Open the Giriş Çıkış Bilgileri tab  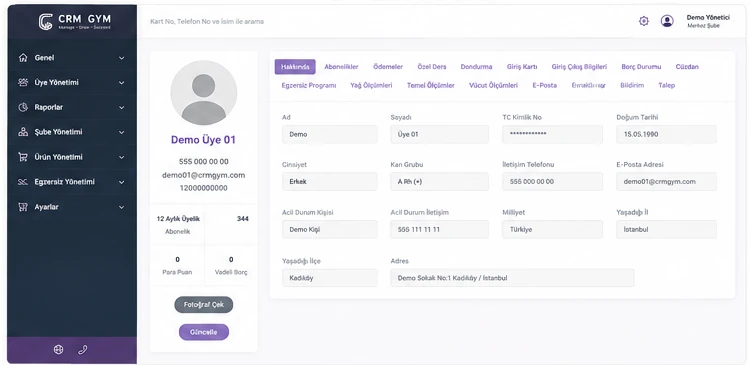point(579,67)
